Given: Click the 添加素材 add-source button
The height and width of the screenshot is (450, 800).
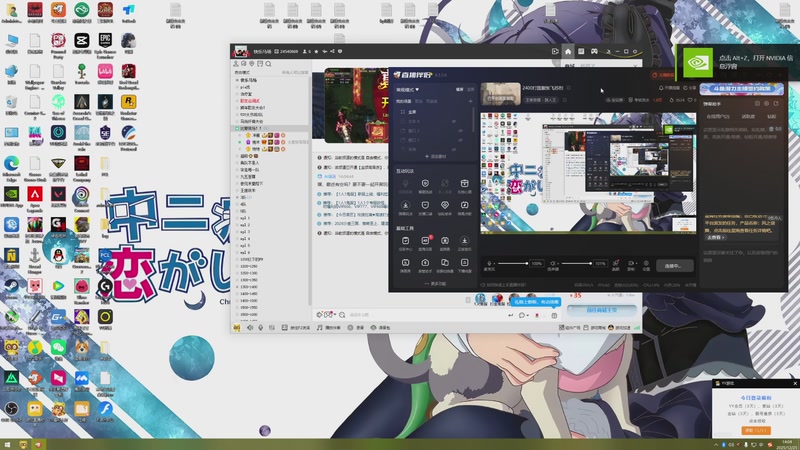Looking at the screenshot, I should pos(435,156).
